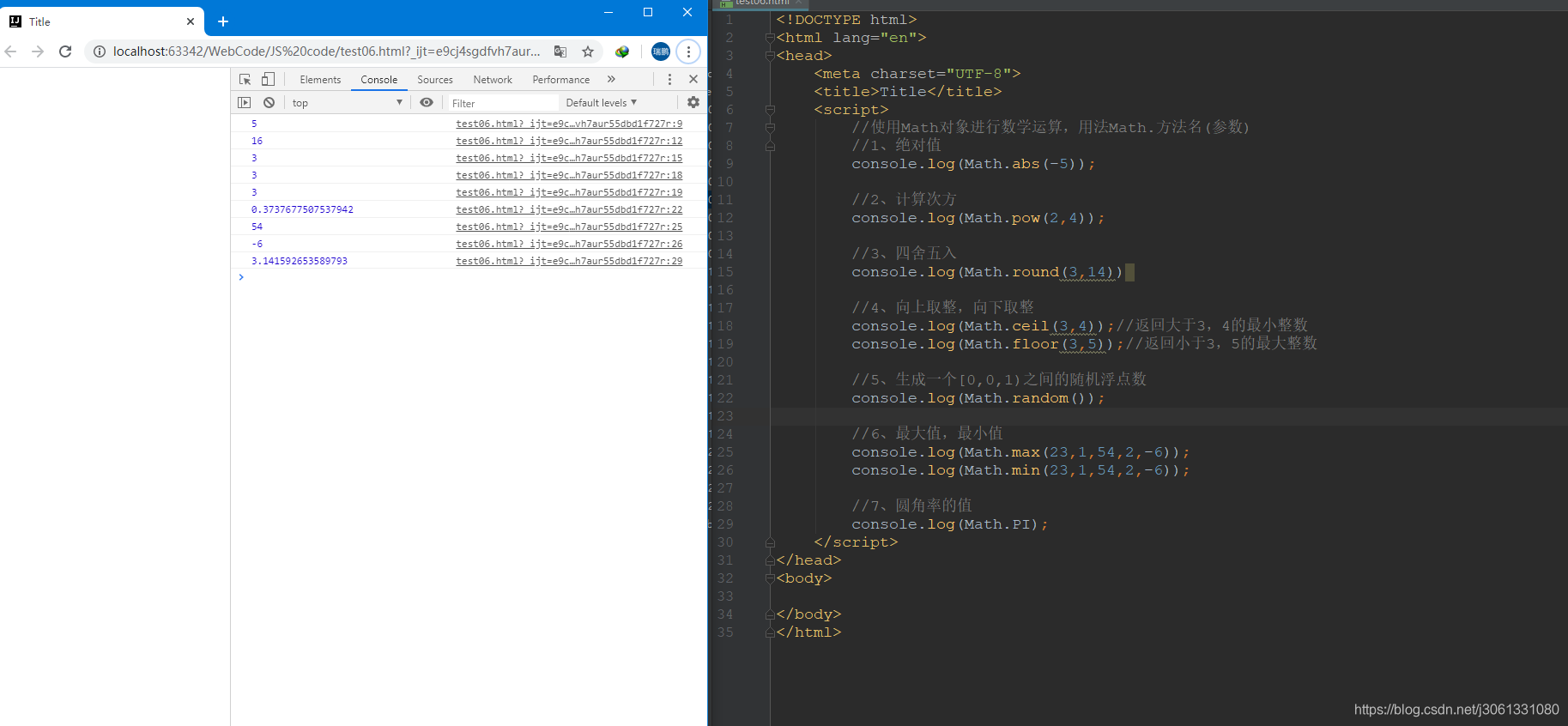Click the Math.min code line
Image resolution: width=1568 pixels, height=726 pixels.
[x=1020, y=470]
